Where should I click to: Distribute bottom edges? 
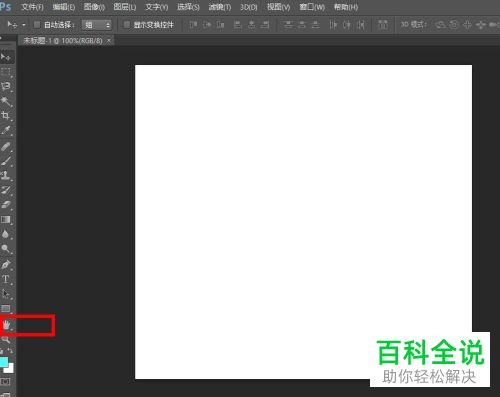coord(315,25)
